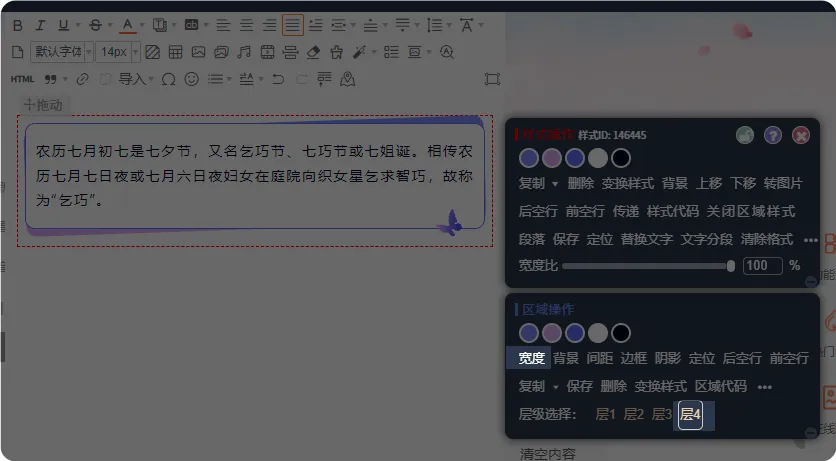Open the search and replace tool
This screenshot has height=461, width=836.
(x=447, y=52)
